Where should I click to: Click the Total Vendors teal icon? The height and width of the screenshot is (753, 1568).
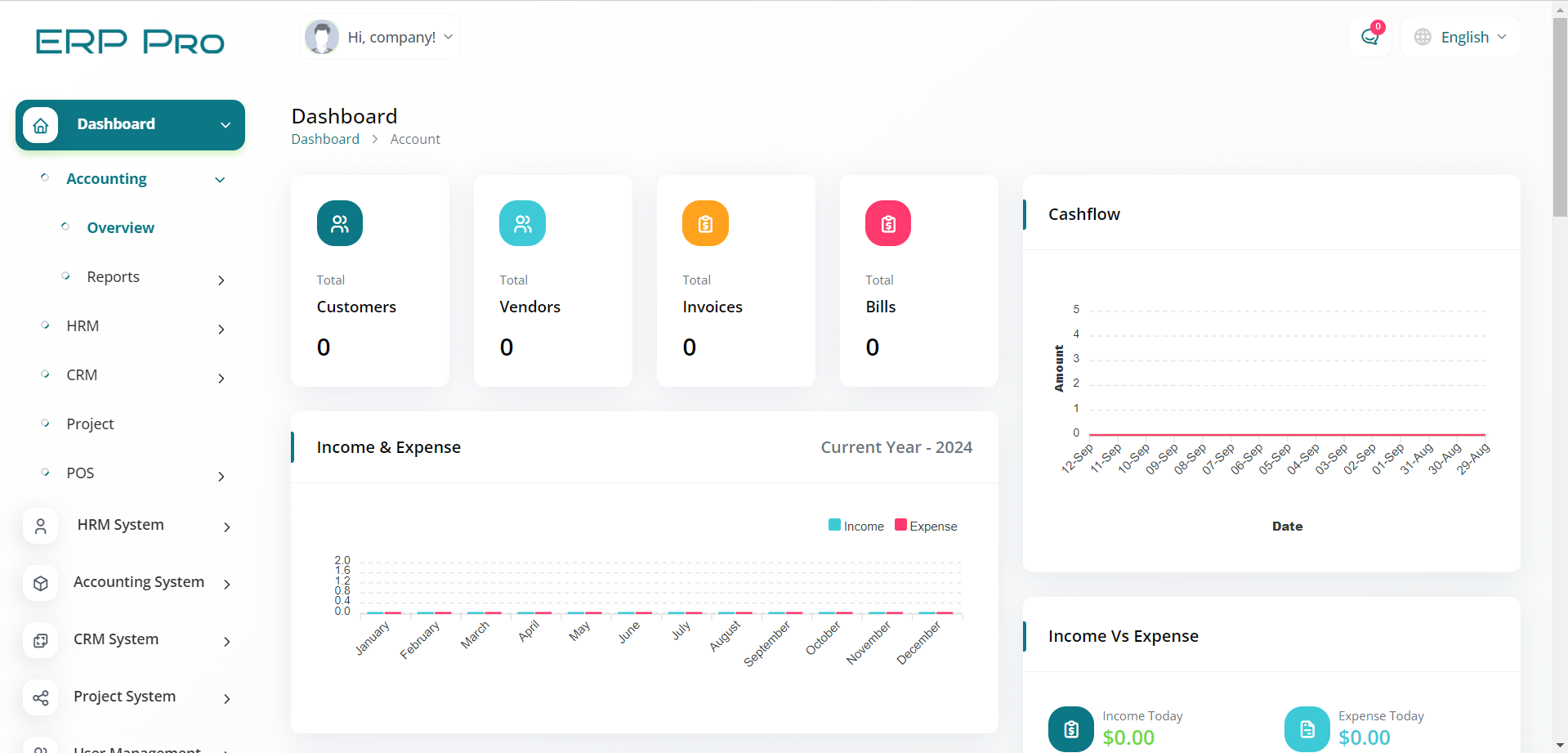coord(522,223)
